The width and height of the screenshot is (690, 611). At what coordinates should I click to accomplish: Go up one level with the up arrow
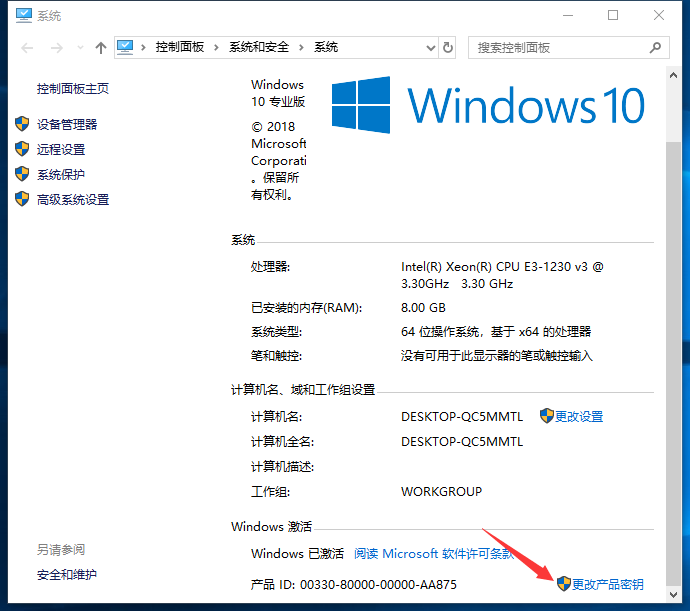[100, 47]
